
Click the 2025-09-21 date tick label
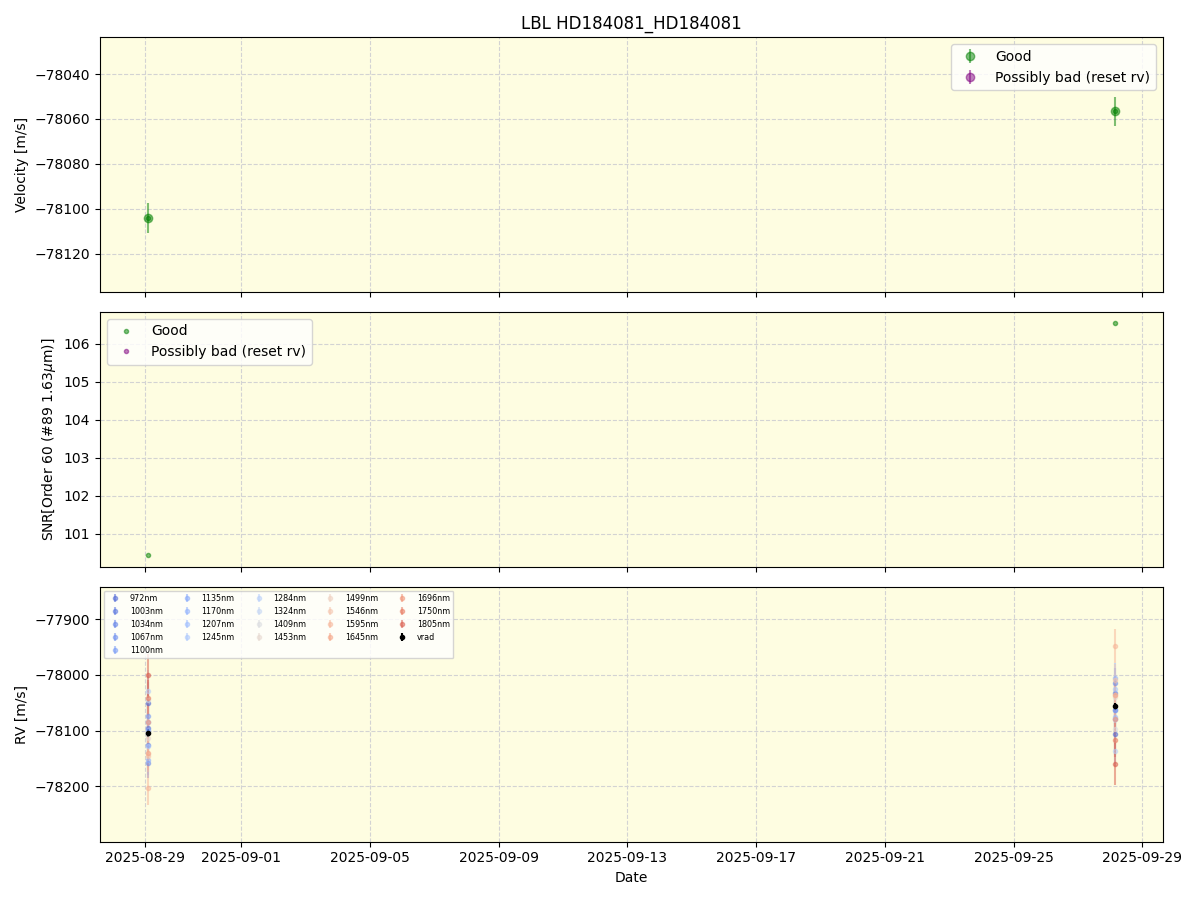(885, 857)
